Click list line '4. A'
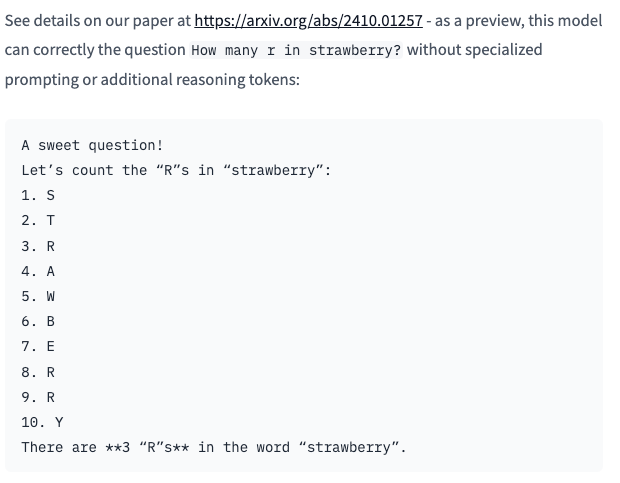Screen dimensions: 620x483 (x=38, y=271)
